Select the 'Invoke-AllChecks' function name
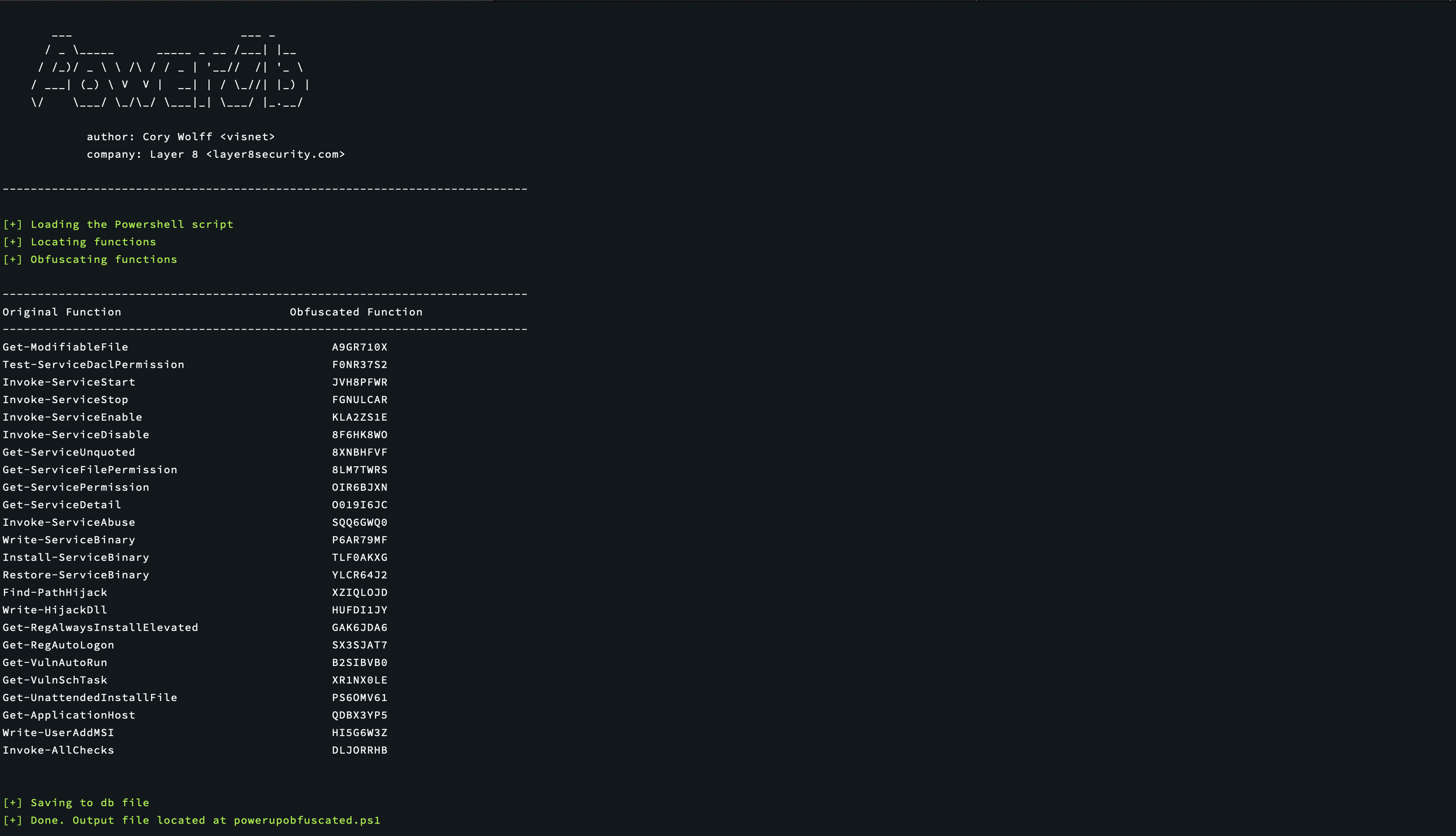Image resolution: width=1456 pixels, height=836 pixels. coord(59,750)
